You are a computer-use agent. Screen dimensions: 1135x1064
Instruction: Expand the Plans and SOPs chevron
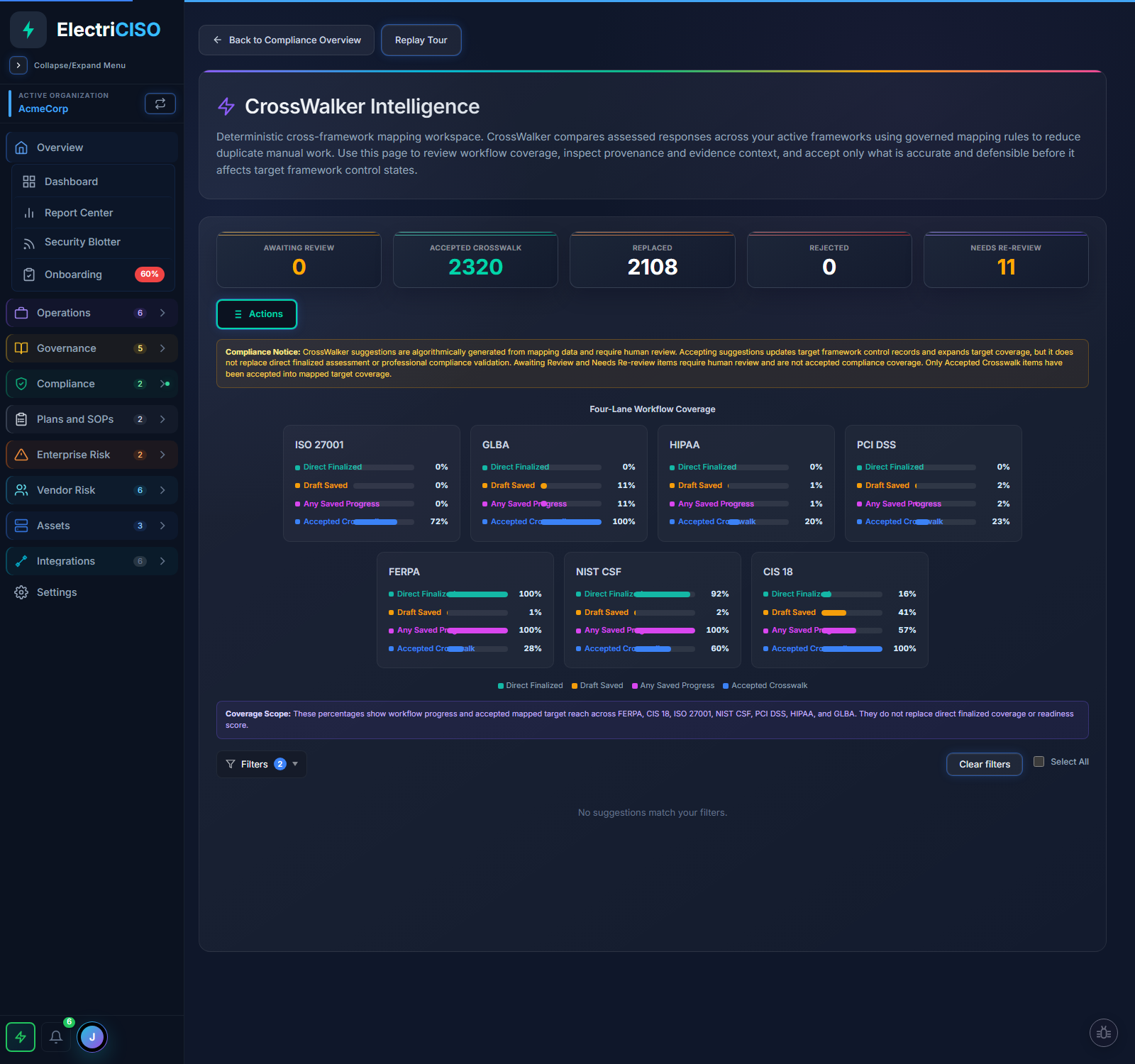(x=162, y=419)
